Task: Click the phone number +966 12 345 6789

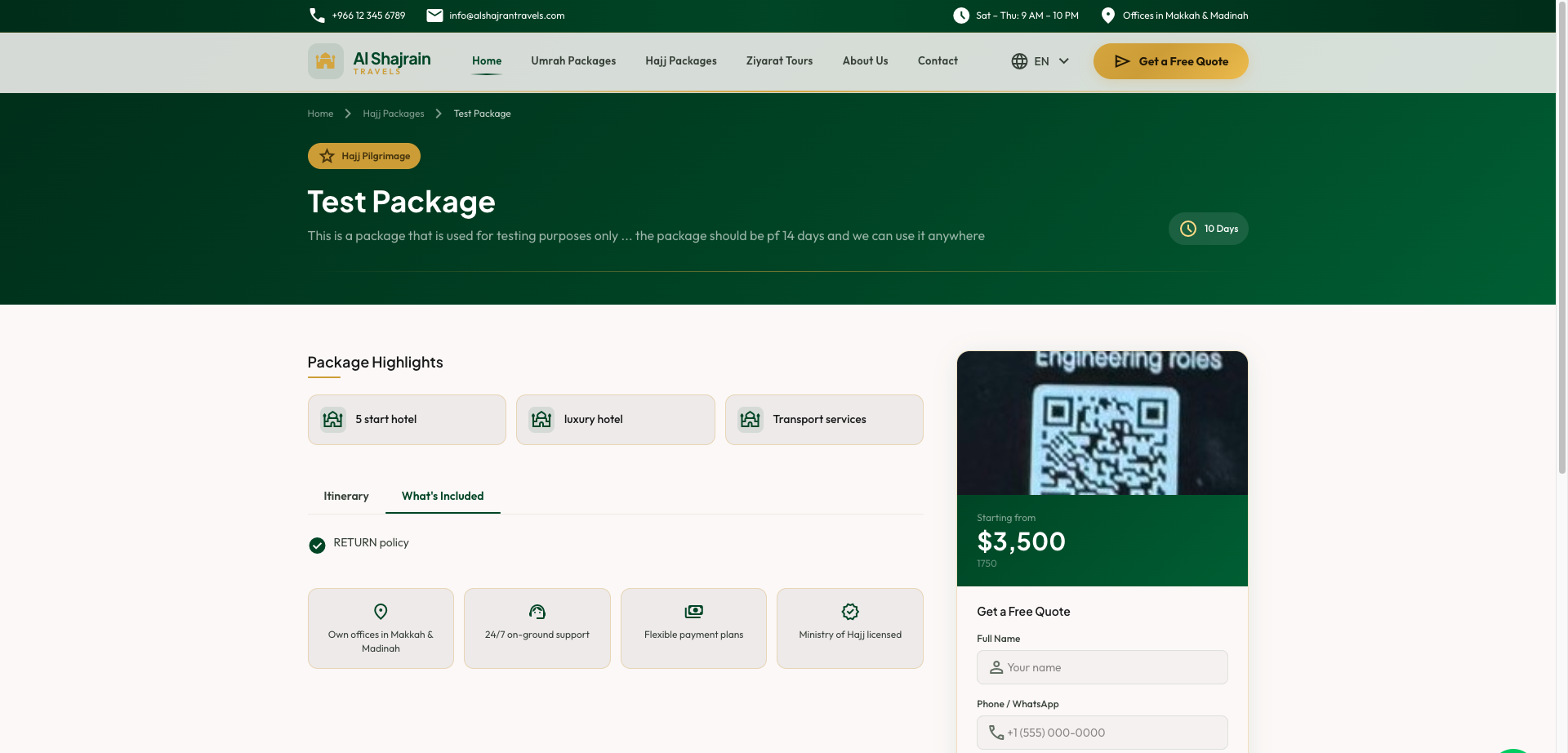Action: coord(368,16)
